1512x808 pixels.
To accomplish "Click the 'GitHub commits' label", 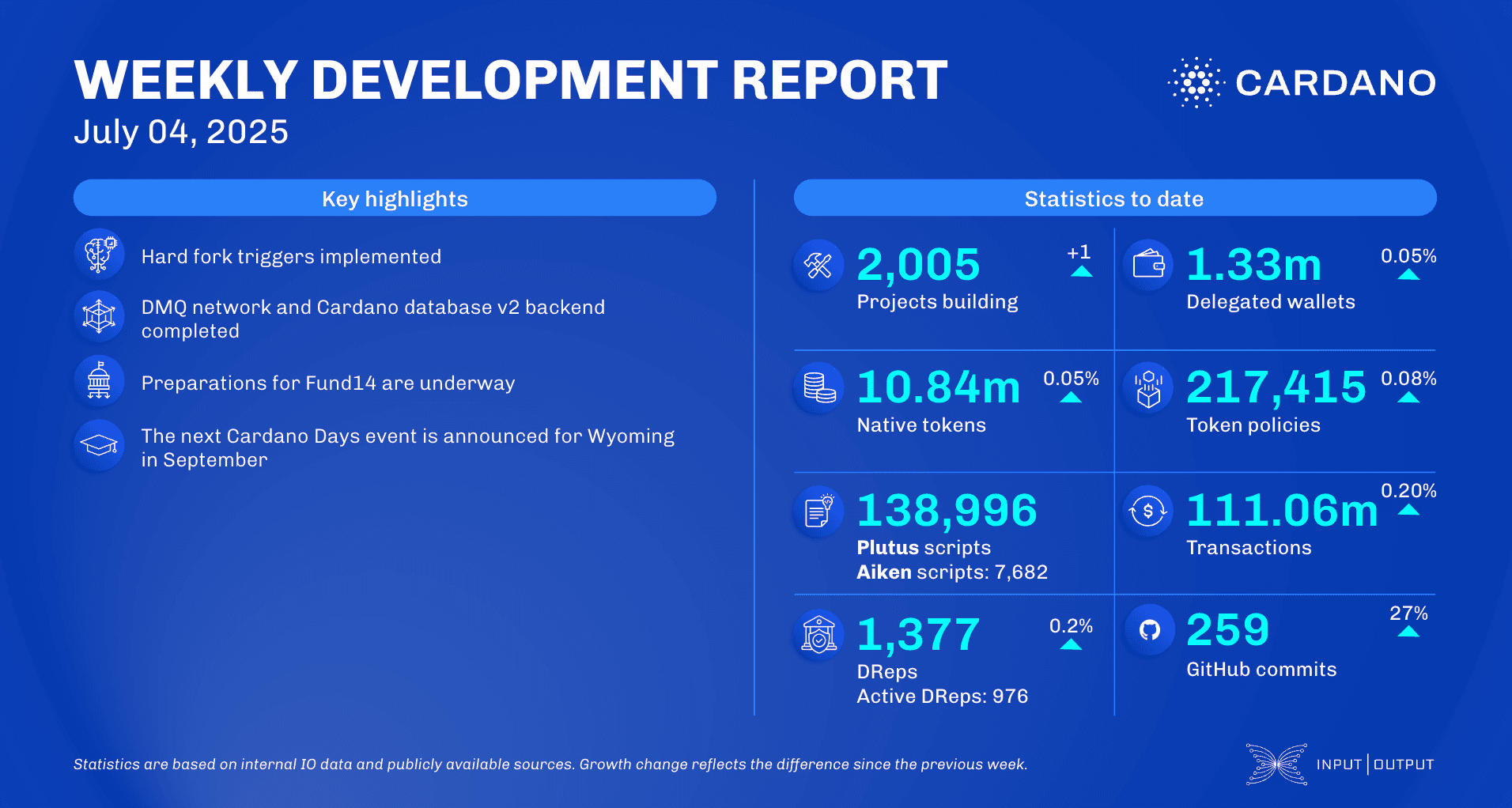I will 1261,670.
